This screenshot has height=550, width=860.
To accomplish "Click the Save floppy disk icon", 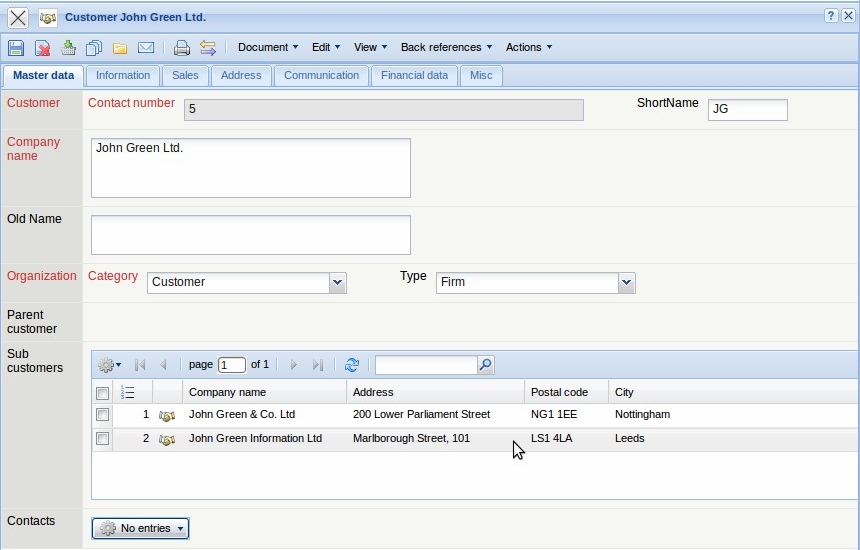I will [x=16, y=48].
